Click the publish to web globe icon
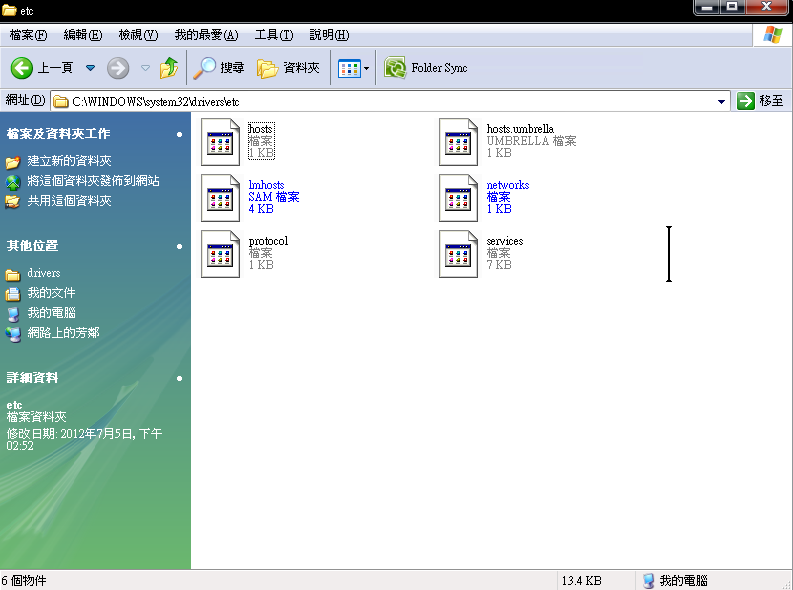Image resolution: width=793 pixels, height=590 pixels. (13, 182)
